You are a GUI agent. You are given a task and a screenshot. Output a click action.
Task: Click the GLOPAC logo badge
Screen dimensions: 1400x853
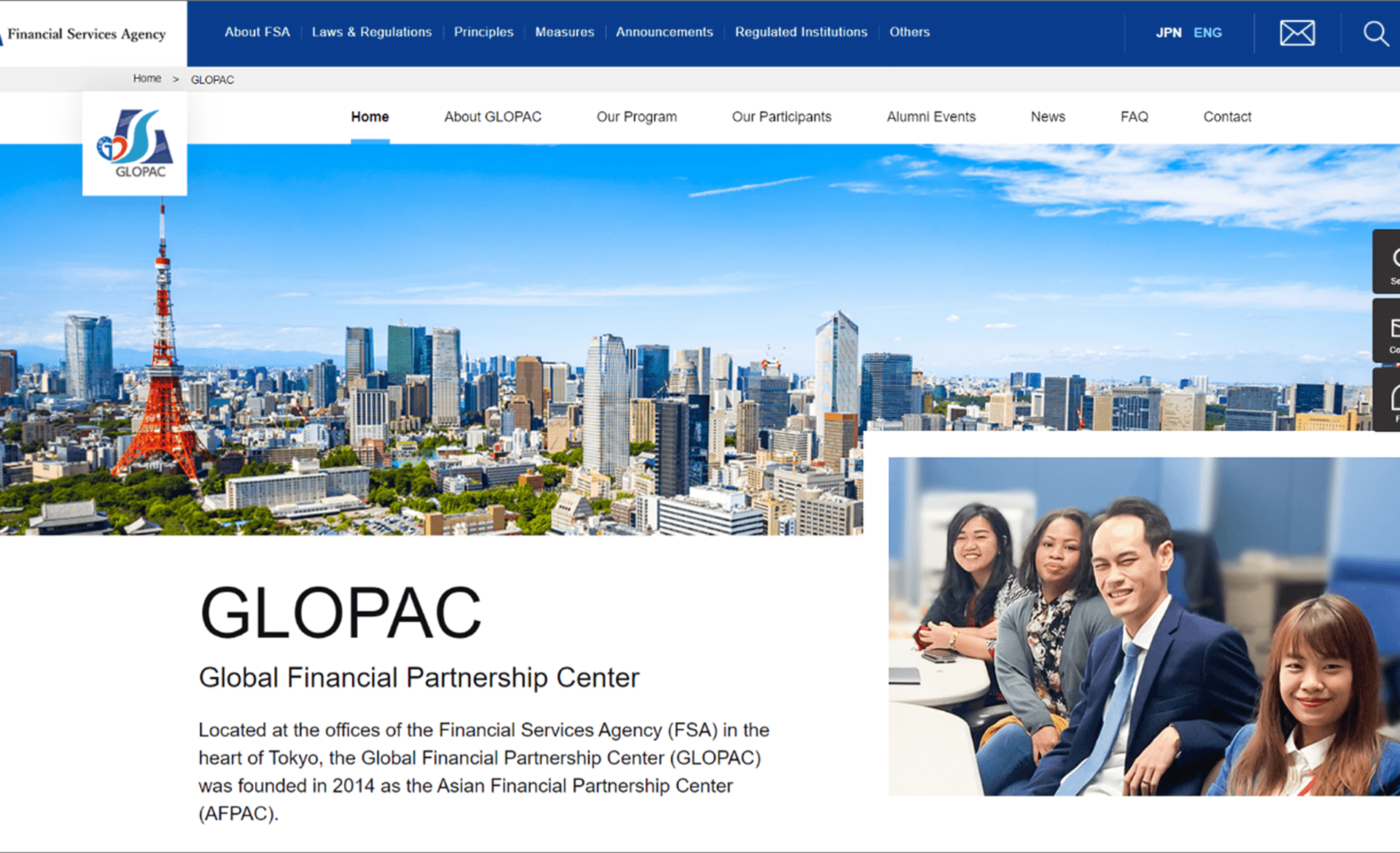(x=135, y=144)
